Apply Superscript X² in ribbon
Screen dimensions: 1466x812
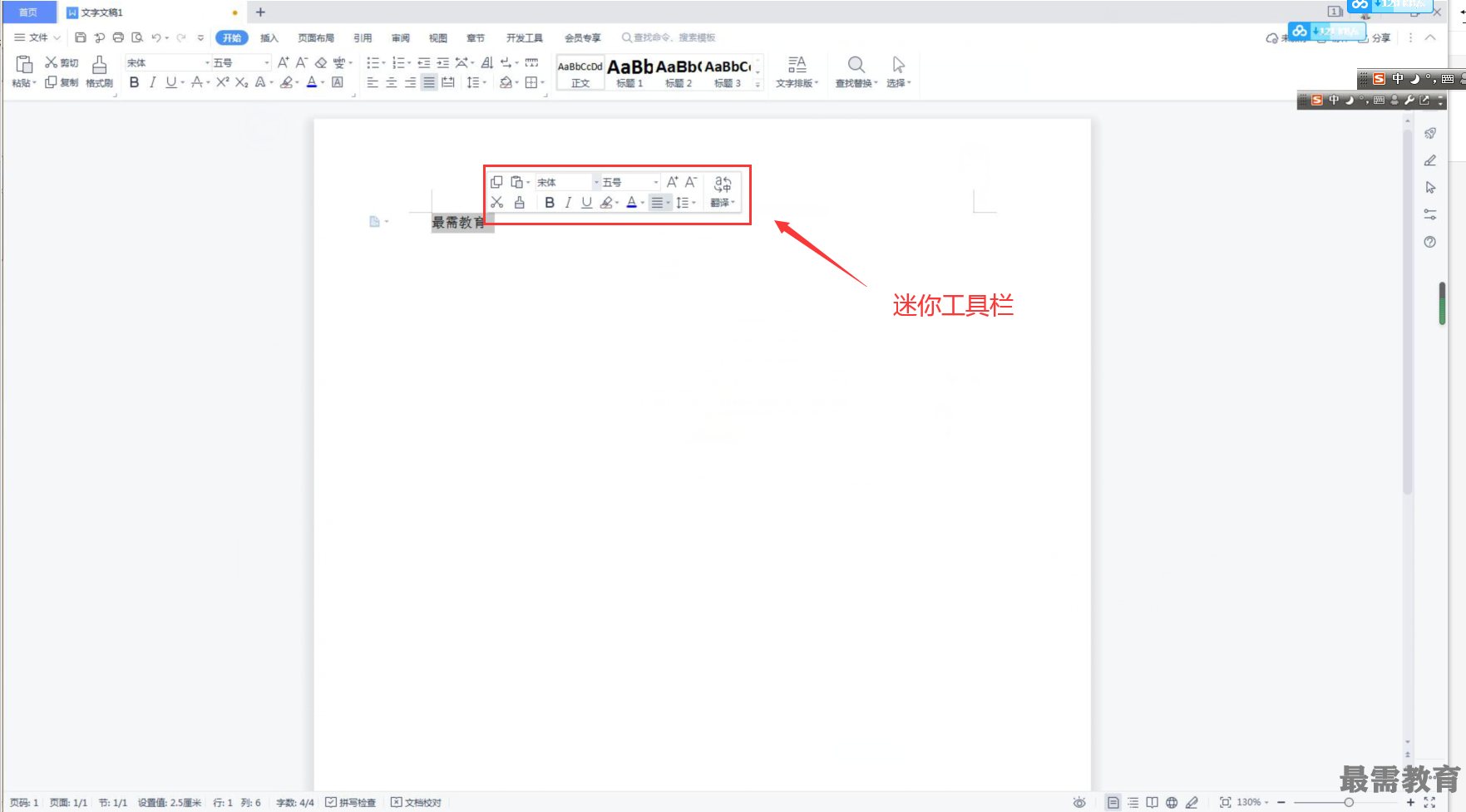tap(223, 82)
